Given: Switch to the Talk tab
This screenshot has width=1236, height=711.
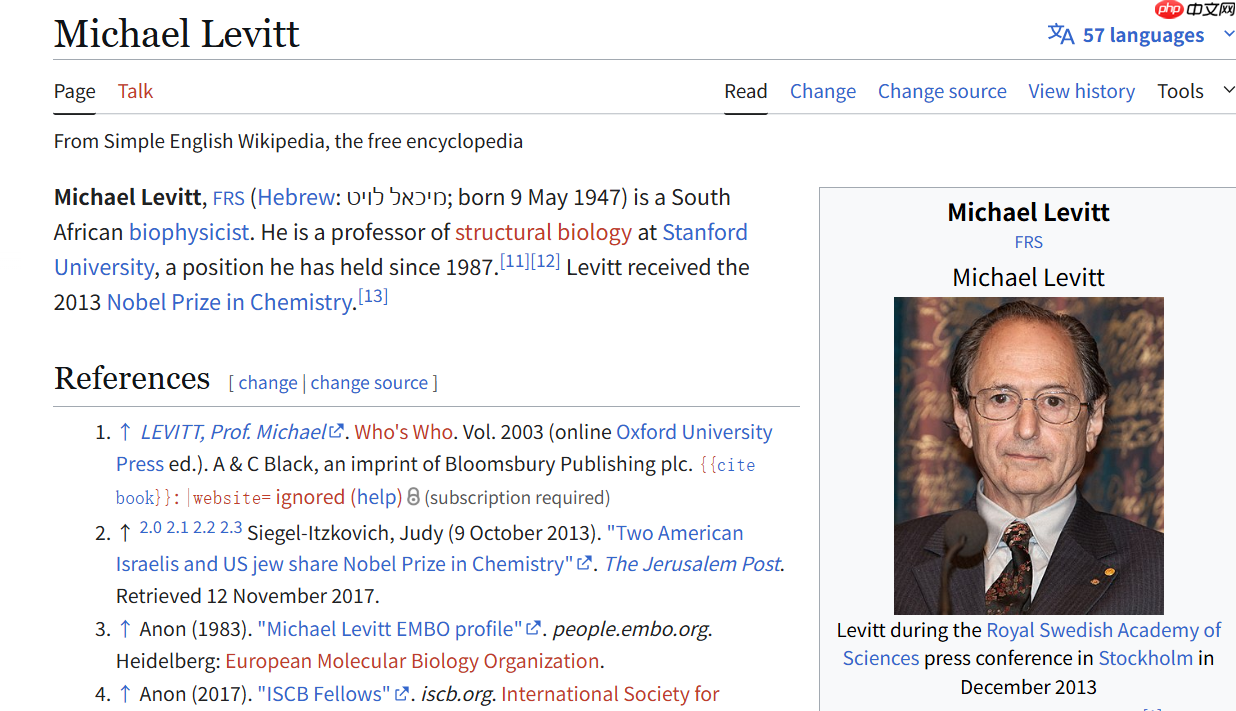Looking at the screenshot, I should (135, 91).
